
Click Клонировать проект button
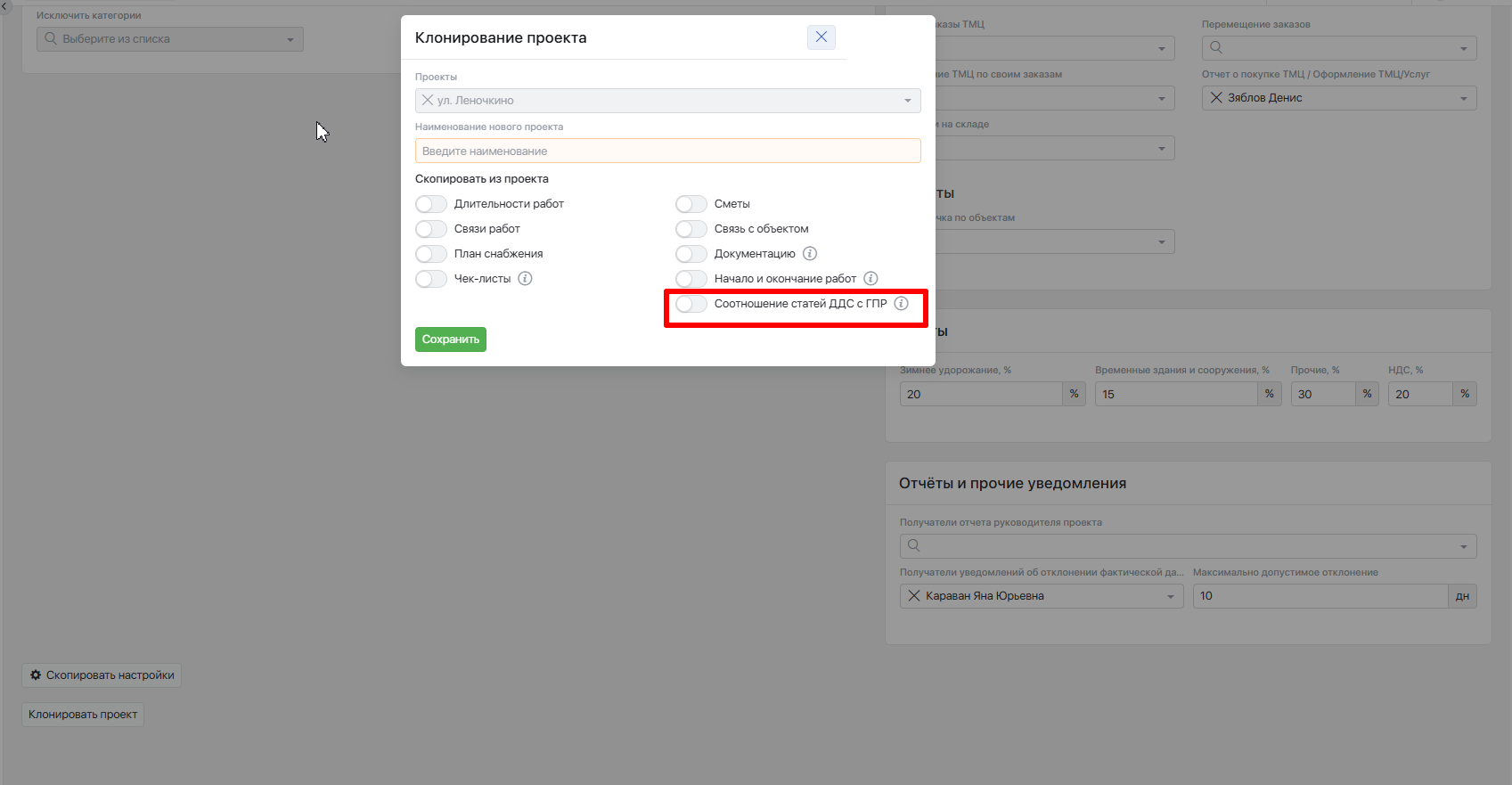click(x=83, y=715)
